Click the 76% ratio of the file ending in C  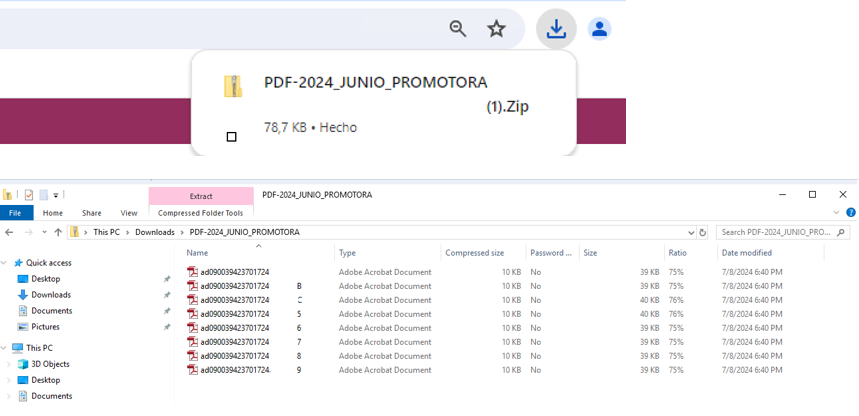(x=676, y=300)
